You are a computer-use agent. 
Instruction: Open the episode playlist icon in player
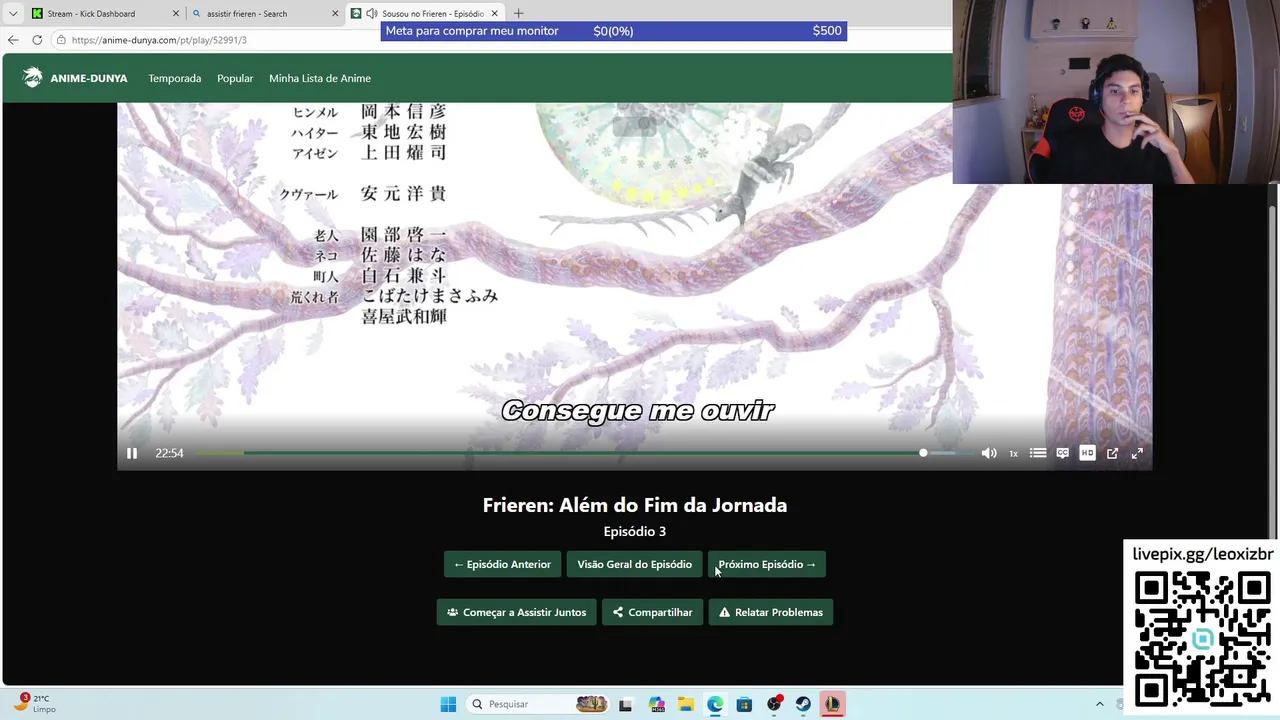point(1038,453)
